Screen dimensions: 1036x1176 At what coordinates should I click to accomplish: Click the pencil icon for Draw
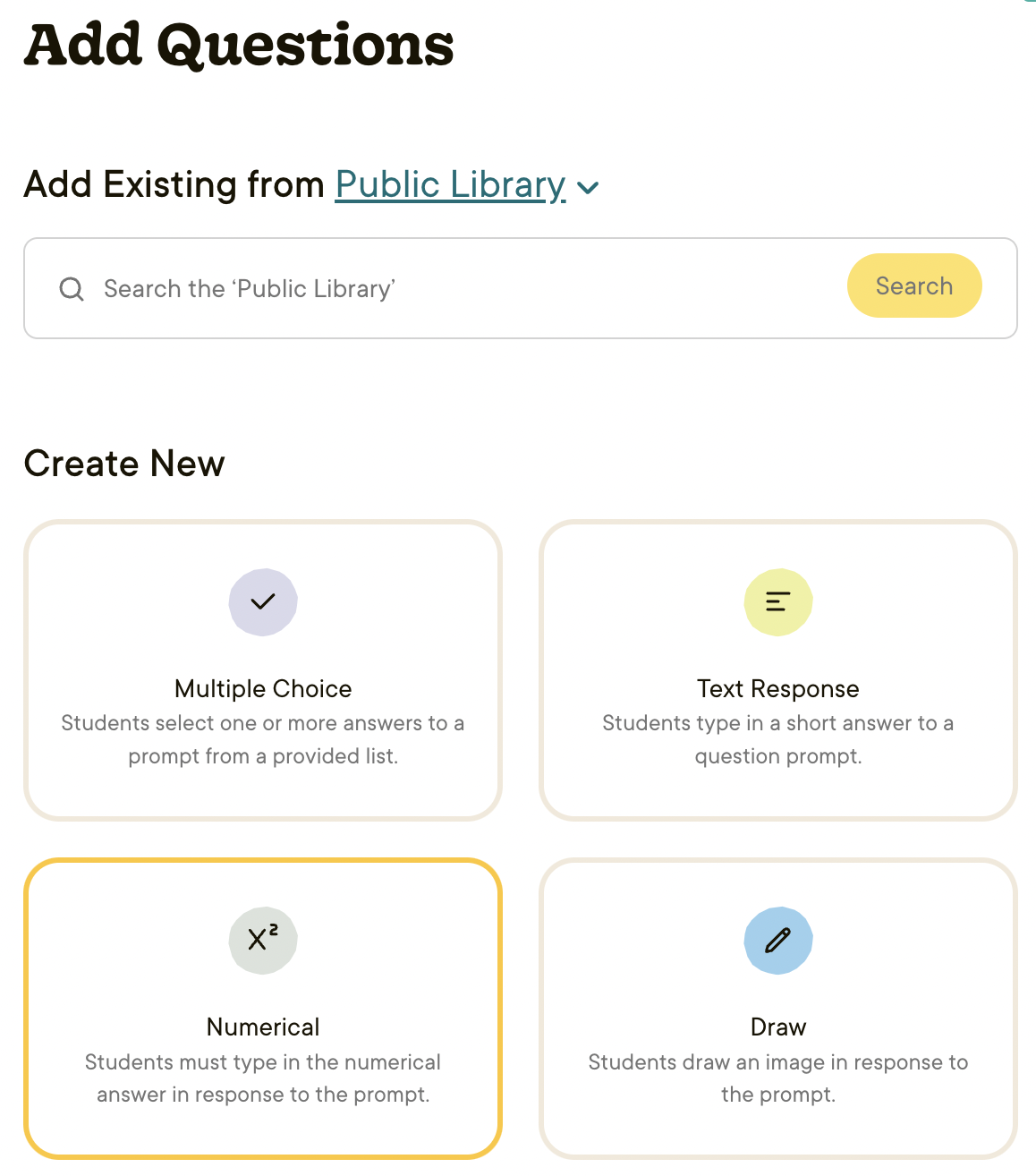pos(778,940)
